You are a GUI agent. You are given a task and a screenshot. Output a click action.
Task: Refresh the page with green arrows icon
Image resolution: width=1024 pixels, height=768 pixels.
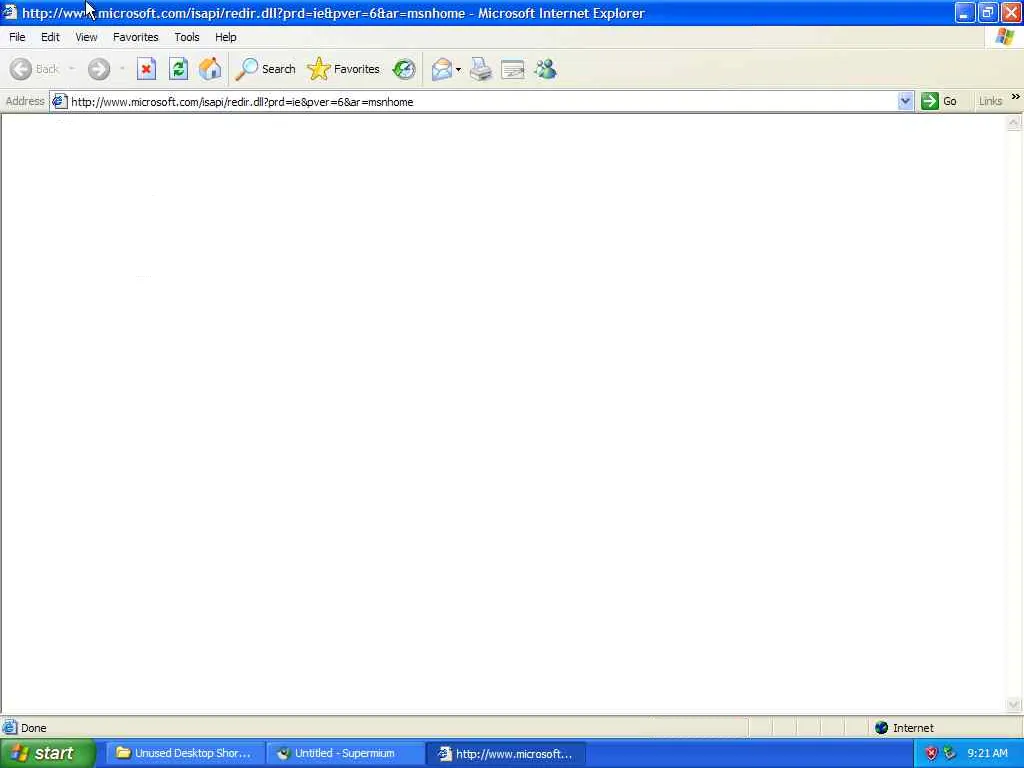click(x=178, y=69)
